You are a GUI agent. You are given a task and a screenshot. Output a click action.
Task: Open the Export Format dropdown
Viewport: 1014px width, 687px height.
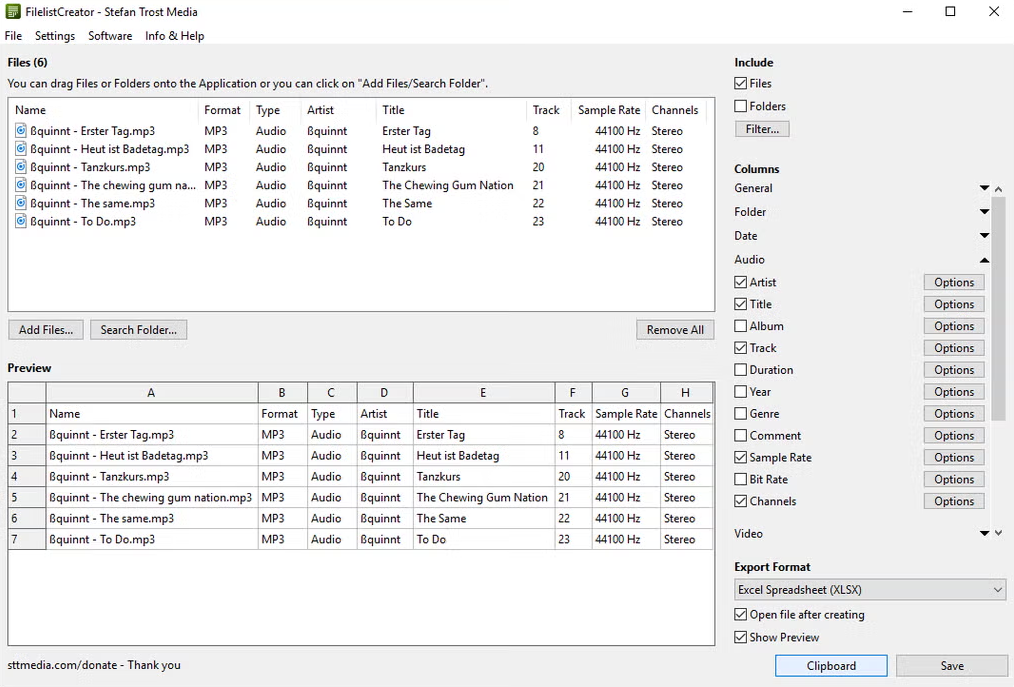pos(870,589)
